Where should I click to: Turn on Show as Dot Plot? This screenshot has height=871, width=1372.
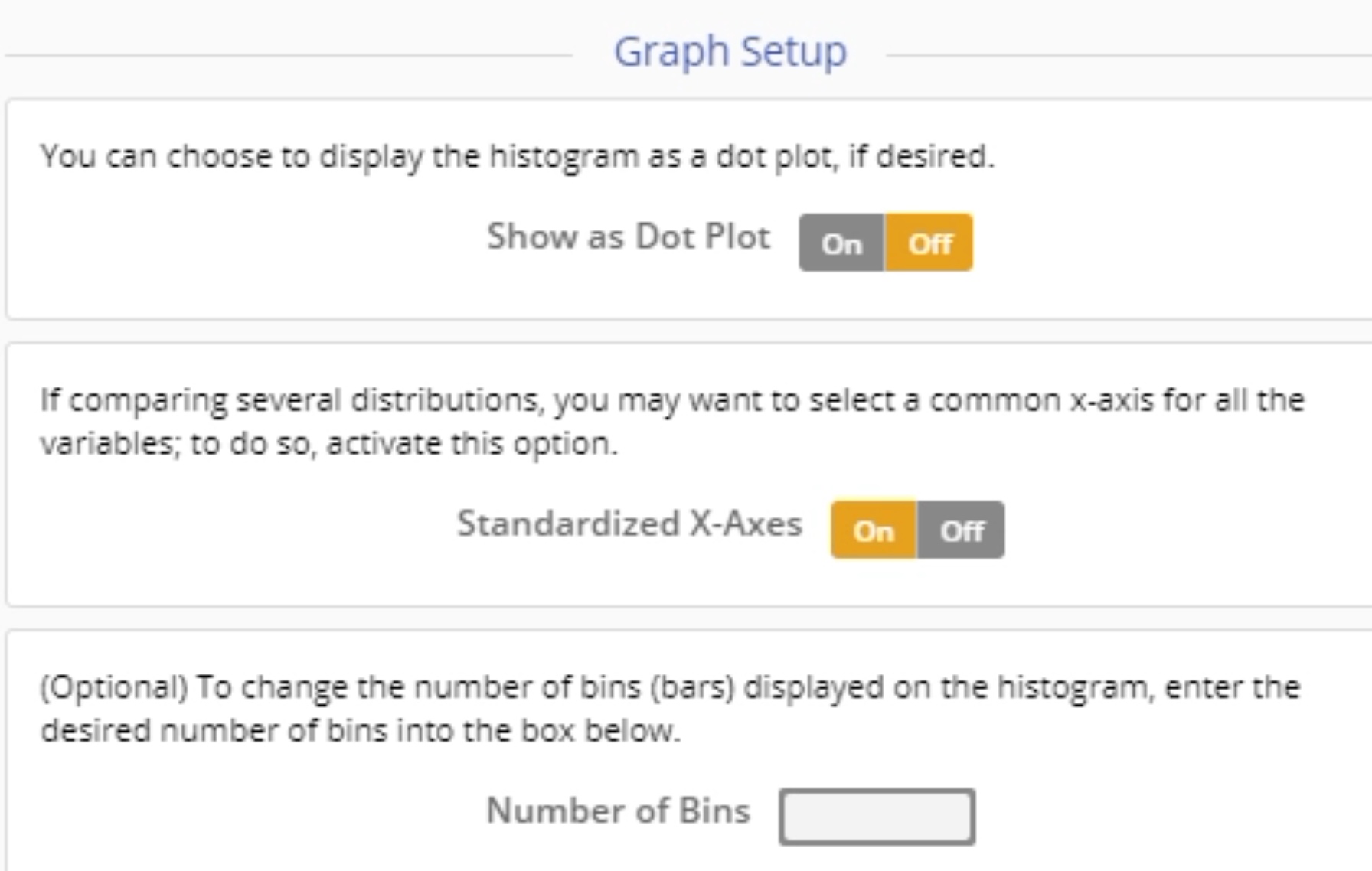pyautogui.click(x=841, y=243)
